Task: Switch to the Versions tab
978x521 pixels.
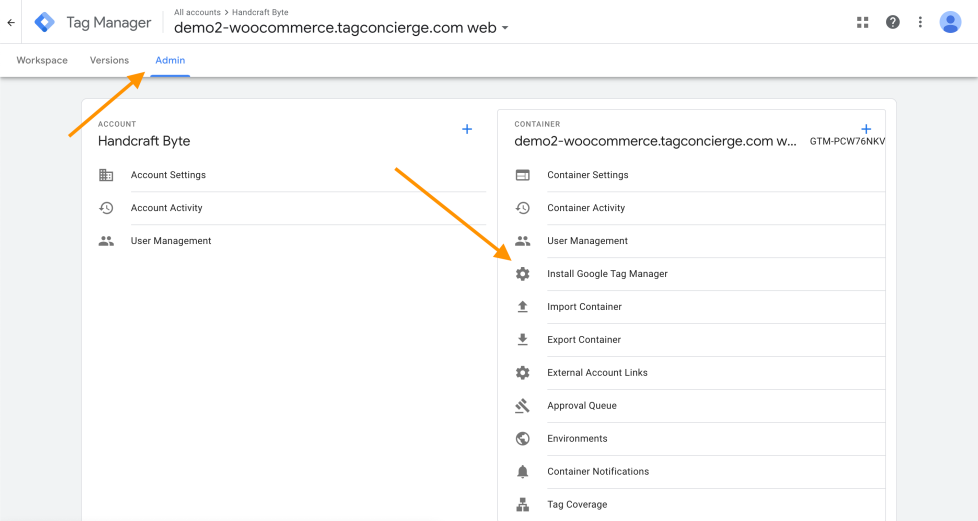Action: tap(109, 60)
